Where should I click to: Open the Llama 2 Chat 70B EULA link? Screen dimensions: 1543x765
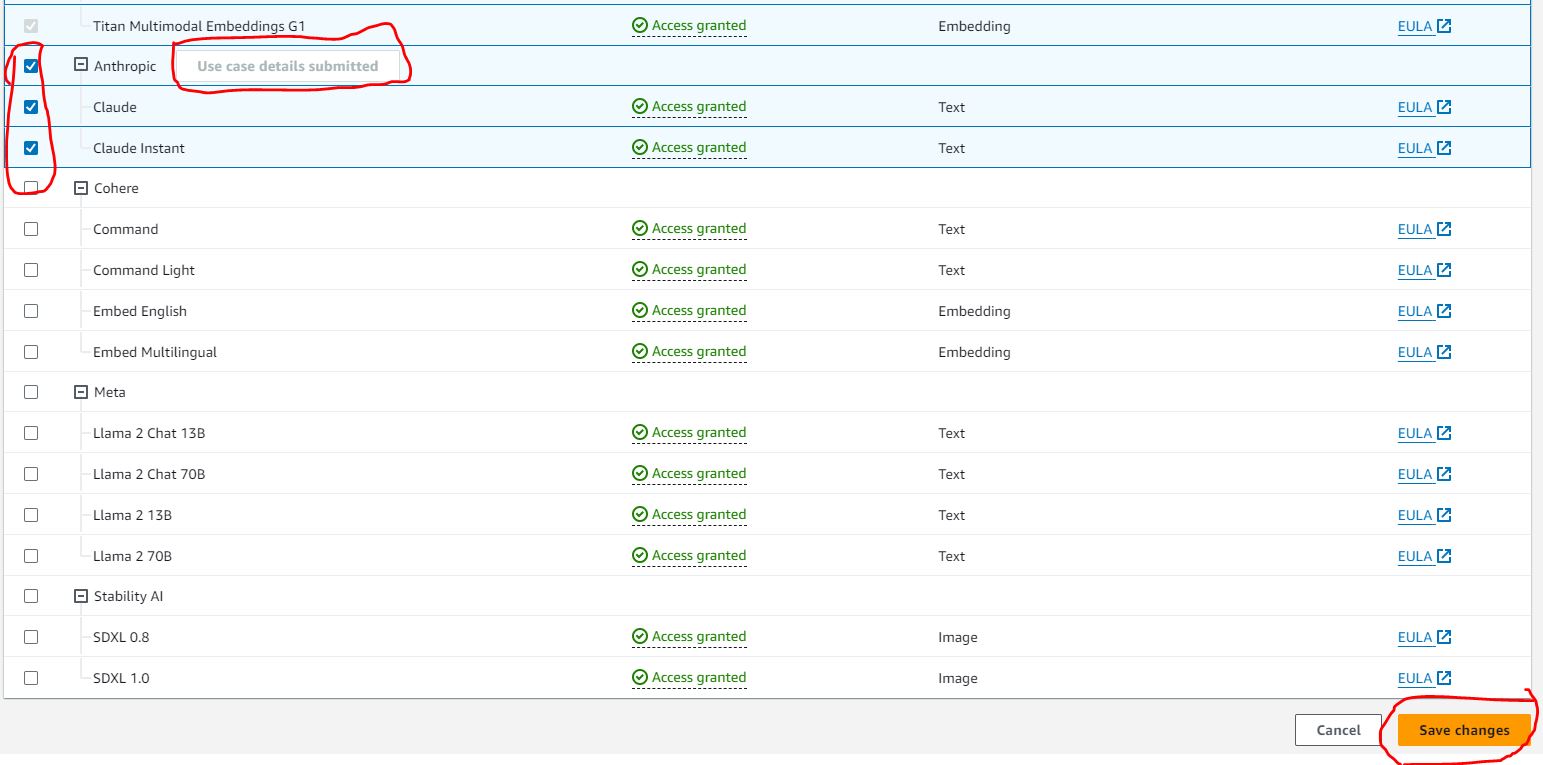click(1424, 474)
